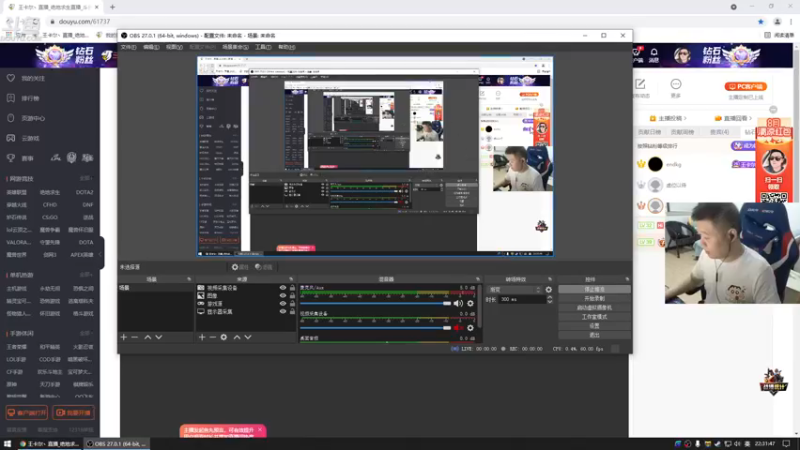
Task: Open audio settings gear for 视频采集设备 channel
Action: (x=470, y=328)
